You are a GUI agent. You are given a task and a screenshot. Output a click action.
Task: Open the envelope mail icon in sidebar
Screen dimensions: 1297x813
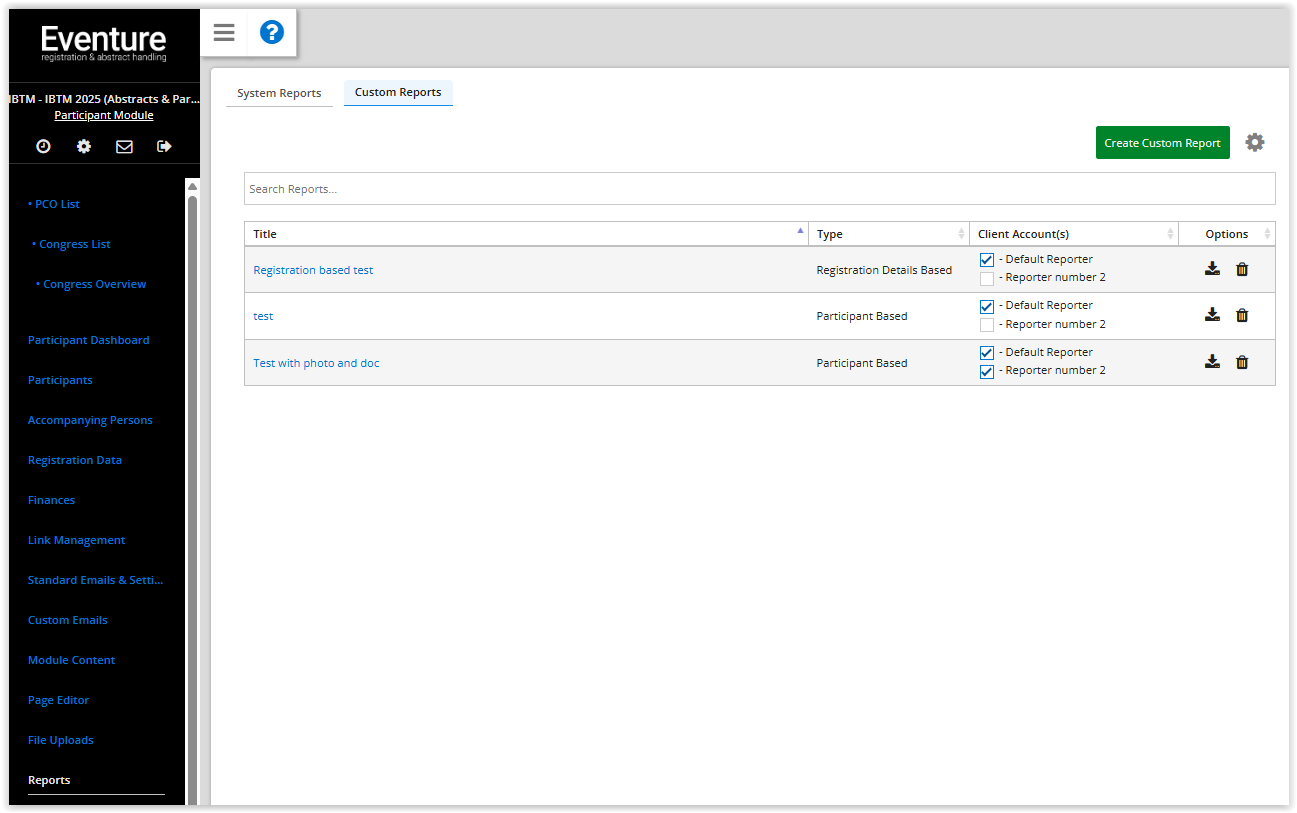124,146
